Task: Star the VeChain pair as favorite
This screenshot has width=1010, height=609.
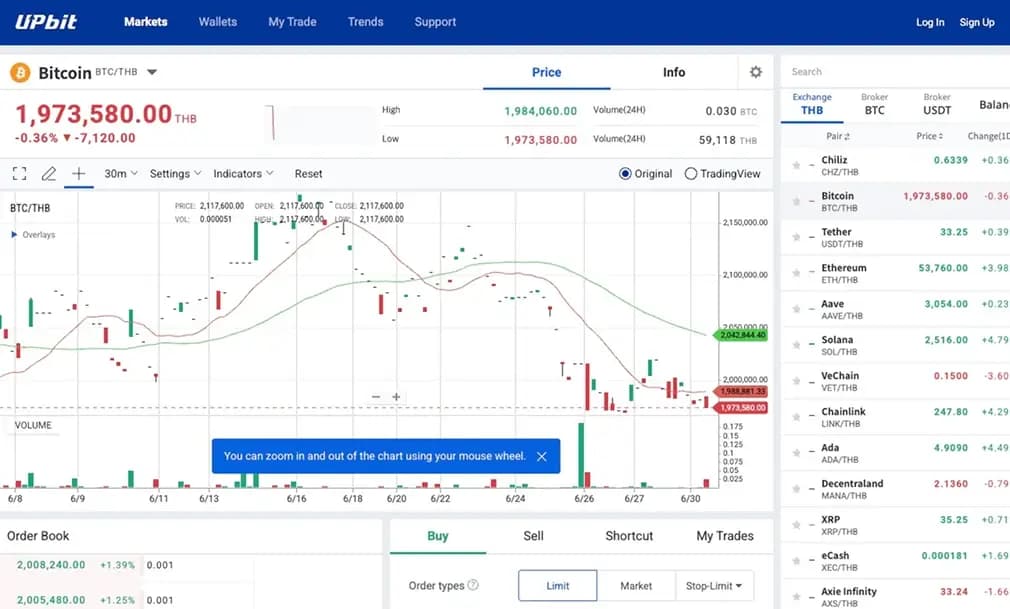Action: [x=796, y=382]
